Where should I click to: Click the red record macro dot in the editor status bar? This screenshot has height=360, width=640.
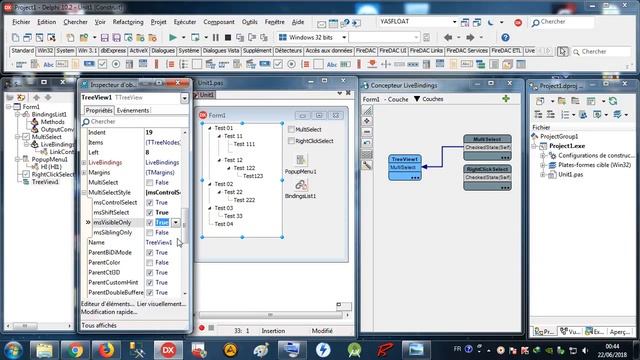coord(202,328)
